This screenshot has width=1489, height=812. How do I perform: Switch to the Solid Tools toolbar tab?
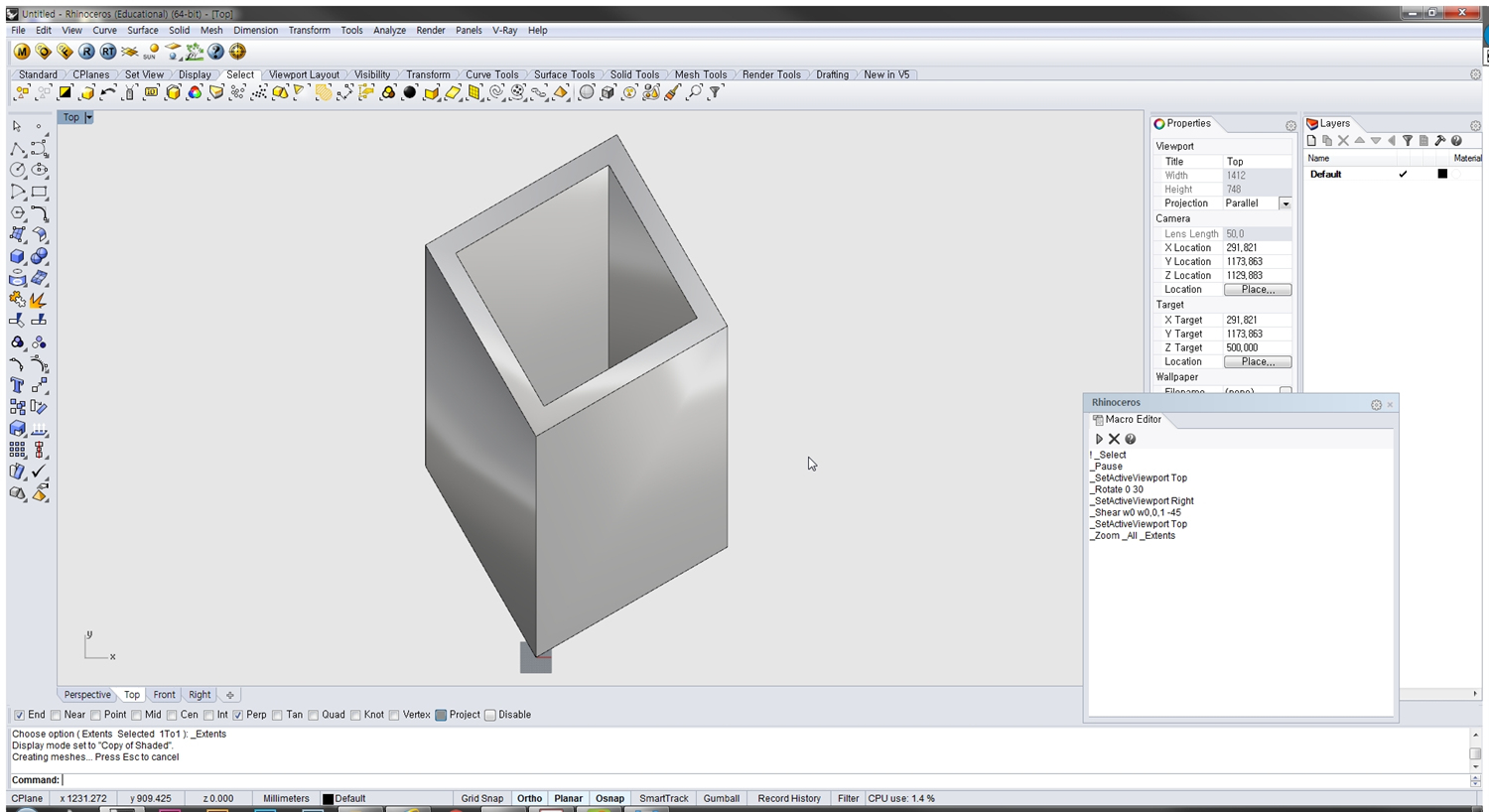pyautogui.click(x=634, y=74)
